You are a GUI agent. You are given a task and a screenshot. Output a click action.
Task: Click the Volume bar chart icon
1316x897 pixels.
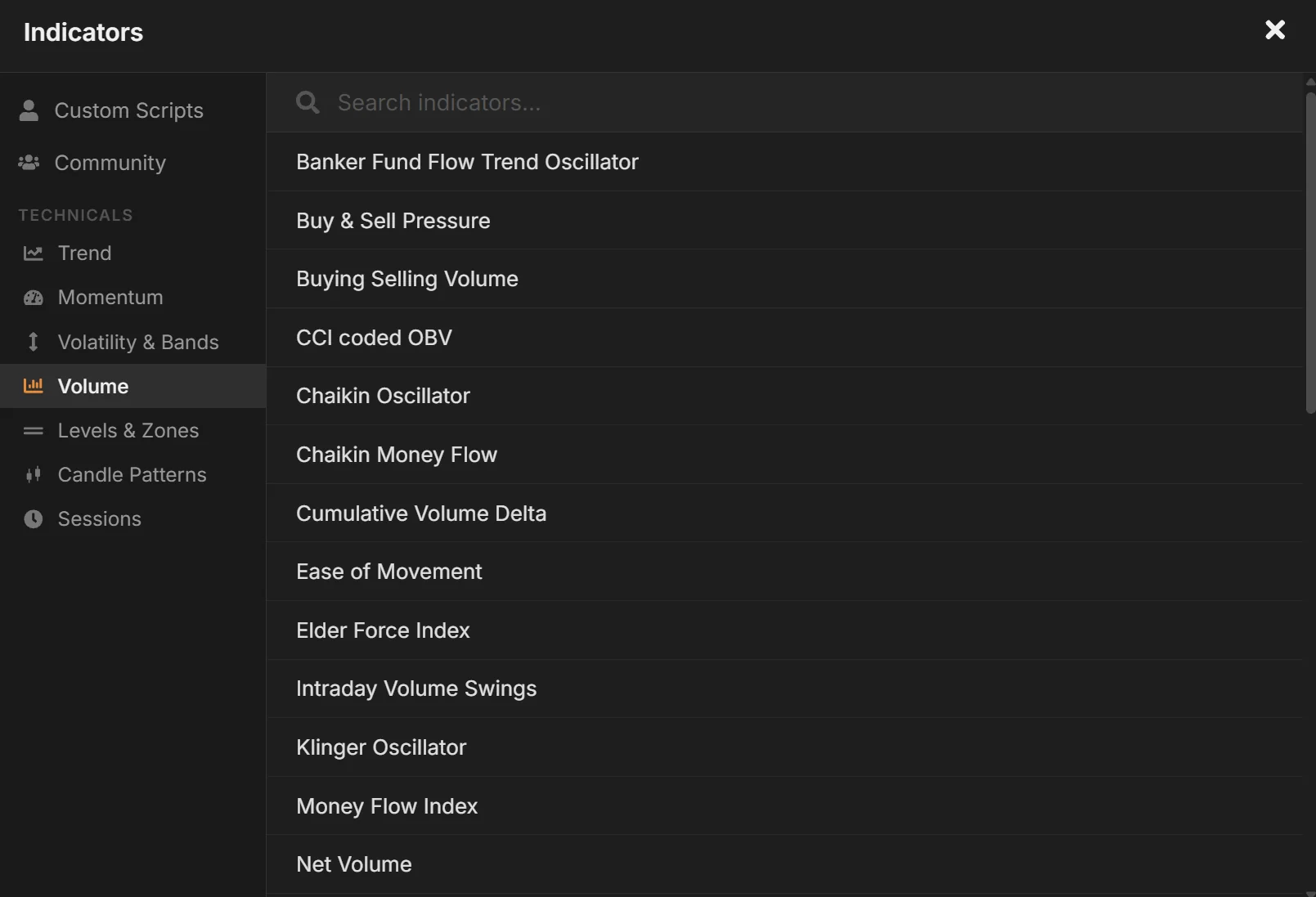point(34,386)
